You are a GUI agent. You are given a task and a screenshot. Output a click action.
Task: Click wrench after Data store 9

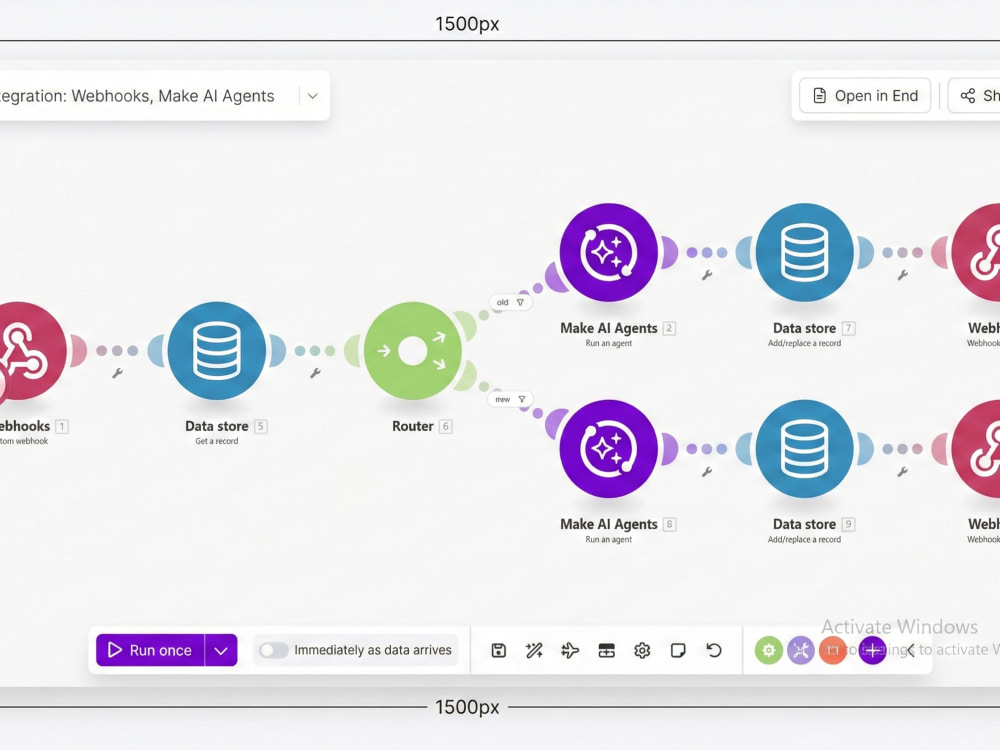[902, 471]
